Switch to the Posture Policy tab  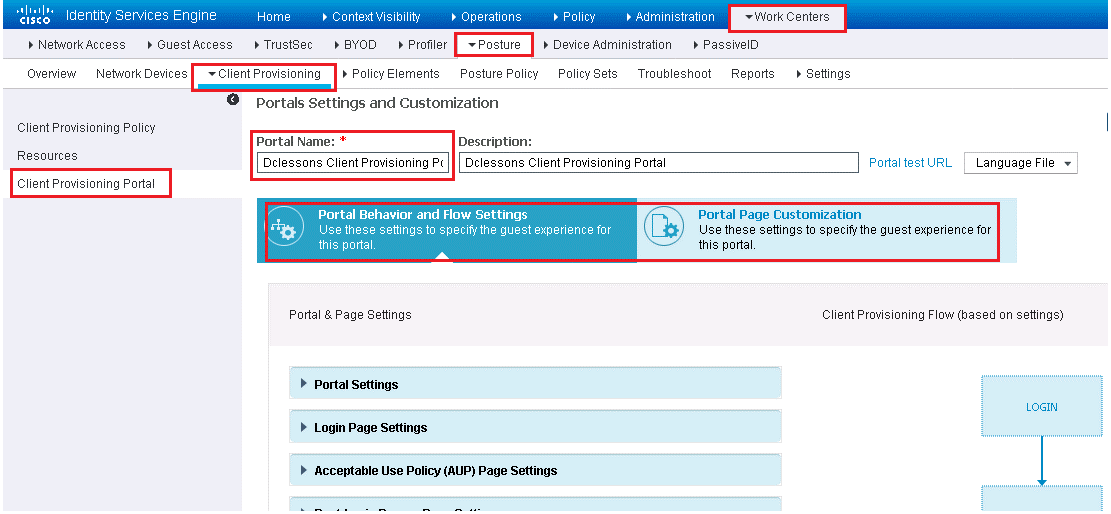499,74
